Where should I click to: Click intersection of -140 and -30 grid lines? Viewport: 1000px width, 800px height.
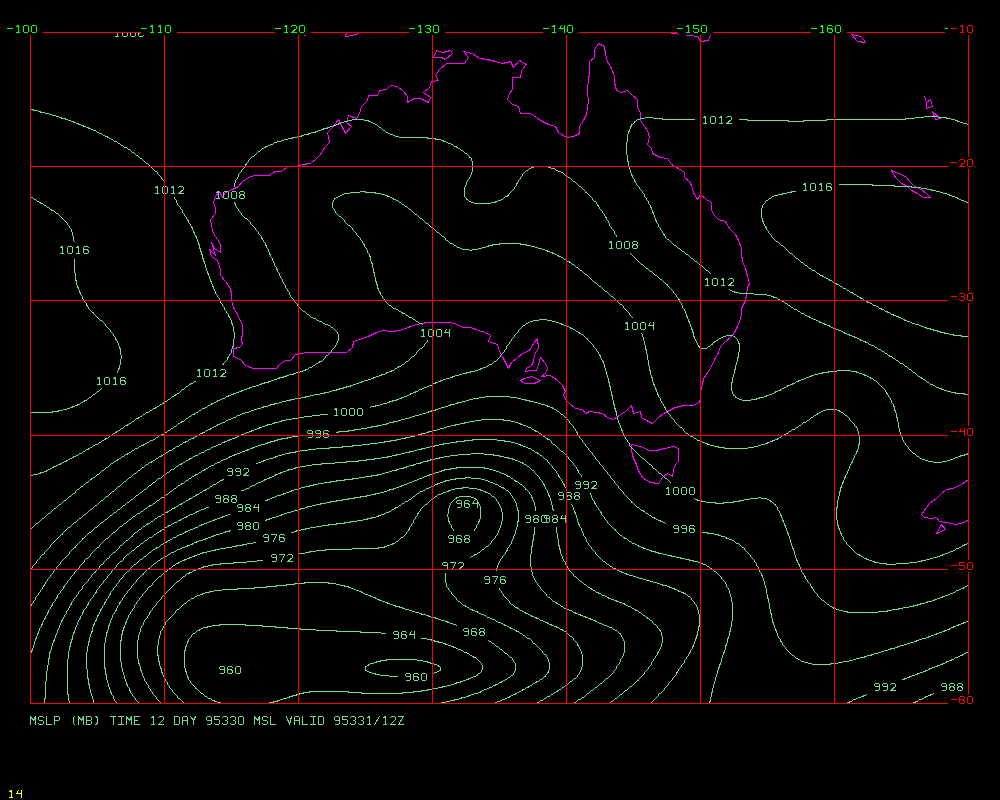(x=567, y=300)
